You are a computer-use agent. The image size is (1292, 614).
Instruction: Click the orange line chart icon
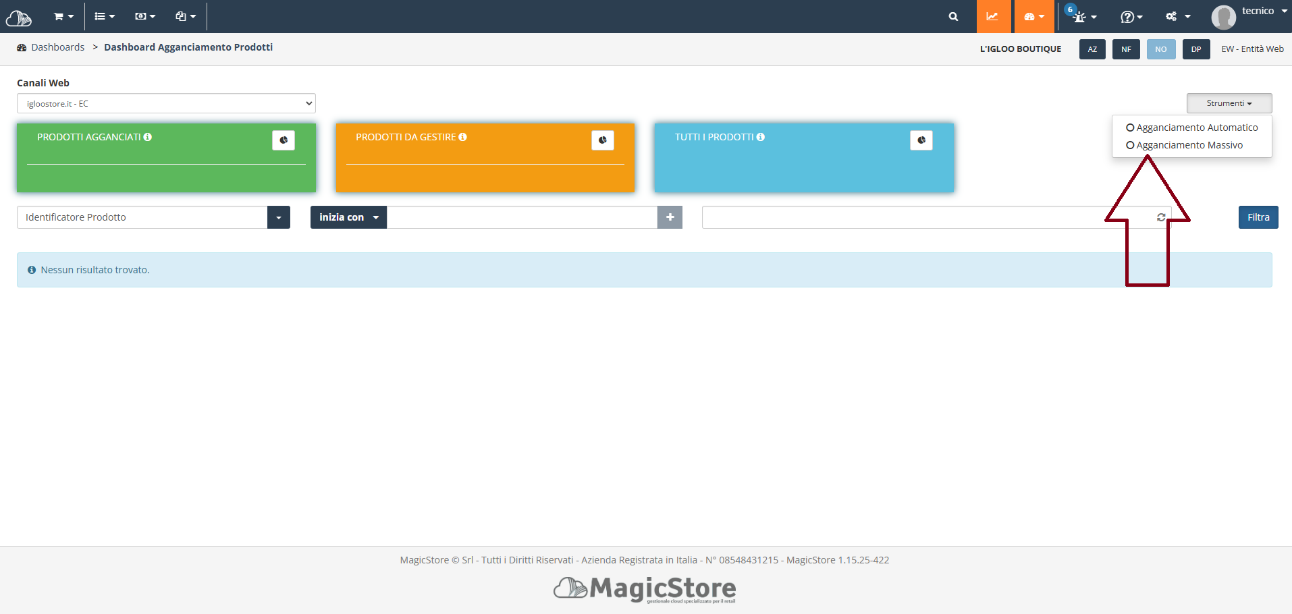click(993, 16)
